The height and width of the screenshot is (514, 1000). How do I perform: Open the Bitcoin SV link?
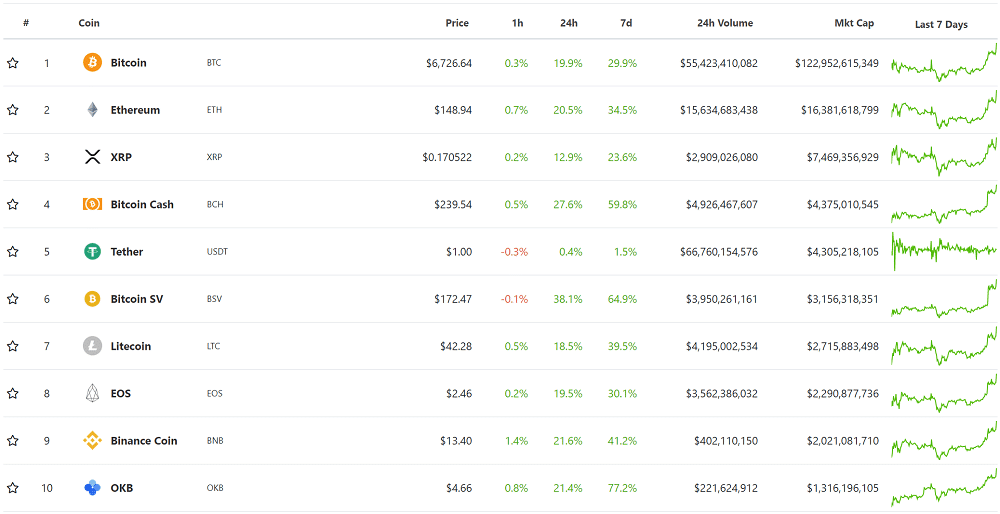coord(136,299)
